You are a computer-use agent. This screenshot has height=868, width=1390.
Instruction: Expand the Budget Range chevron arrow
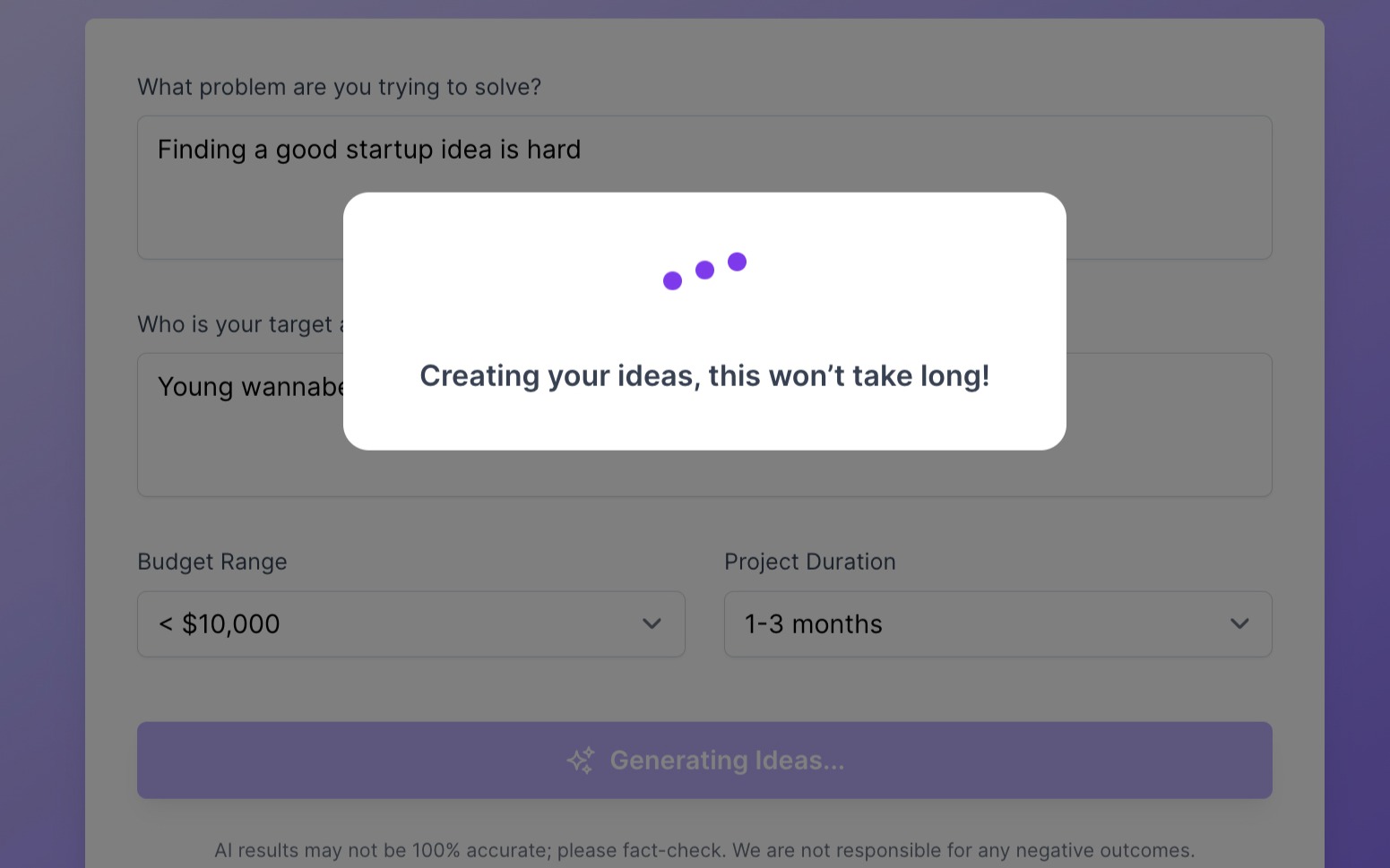[x=652, y=624]
